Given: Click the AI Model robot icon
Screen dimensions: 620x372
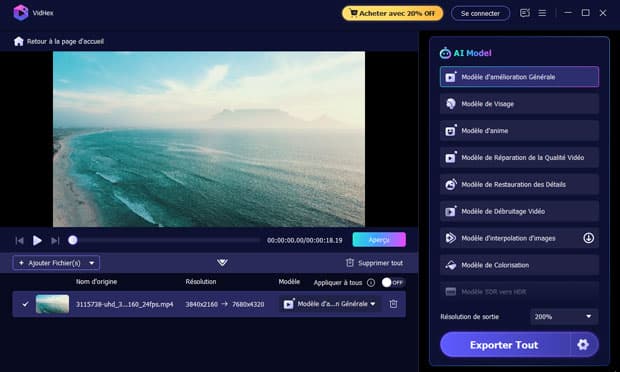Looking at the screenshot, I should point(445,53).
